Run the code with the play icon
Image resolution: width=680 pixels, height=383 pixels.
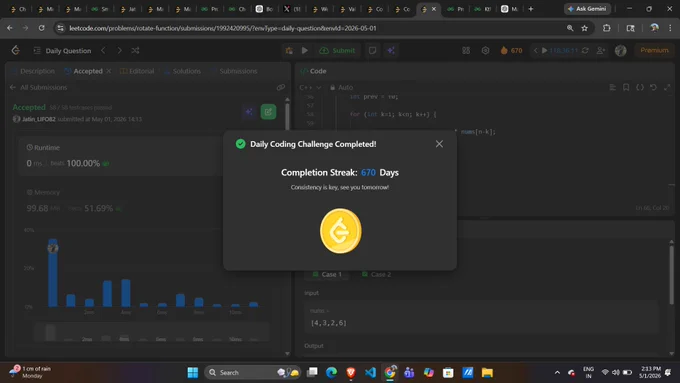coord(305,50)
